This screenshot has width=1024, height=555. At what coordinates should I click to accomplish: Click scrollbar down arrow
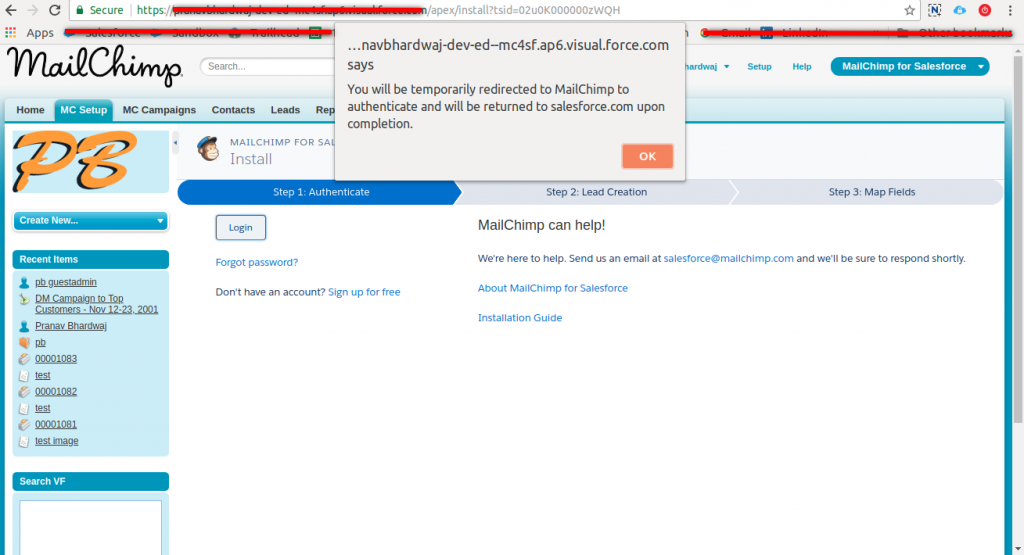pos(1017,548)
